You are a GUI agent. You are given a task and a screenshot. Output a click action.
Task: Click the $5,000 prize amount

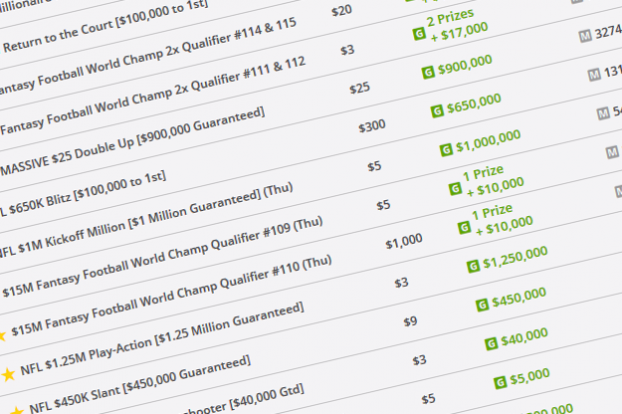pyautogui.click(x=530, y=377)
